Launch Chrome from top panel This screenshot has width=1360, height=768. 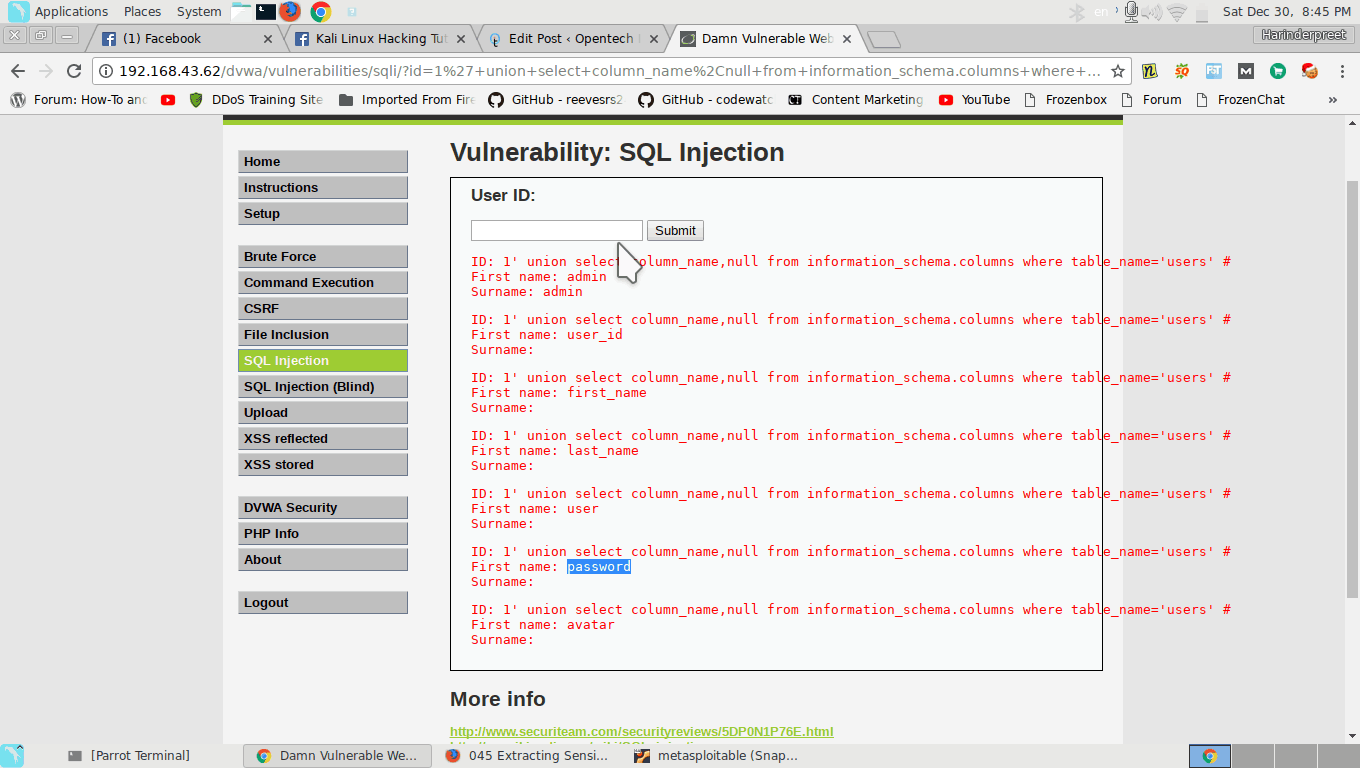point(321,12)
